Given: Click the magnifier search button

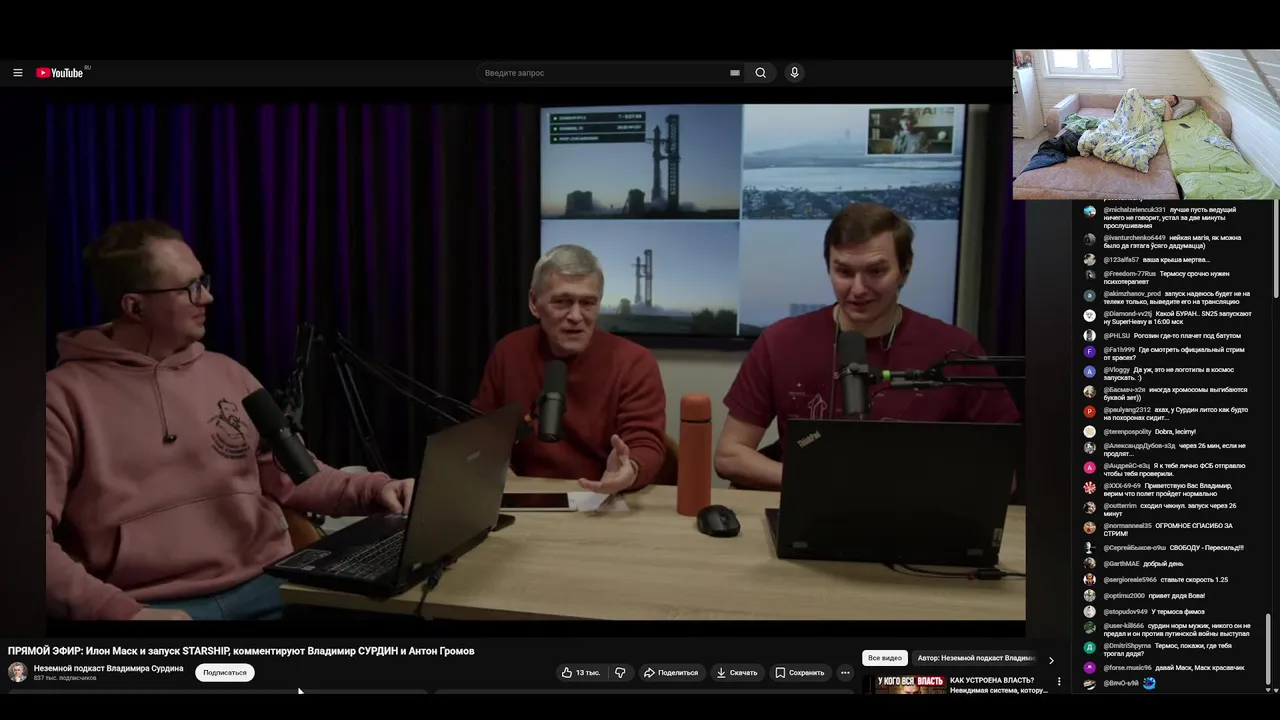Looking at the screenshot, I should click(761, 73).
